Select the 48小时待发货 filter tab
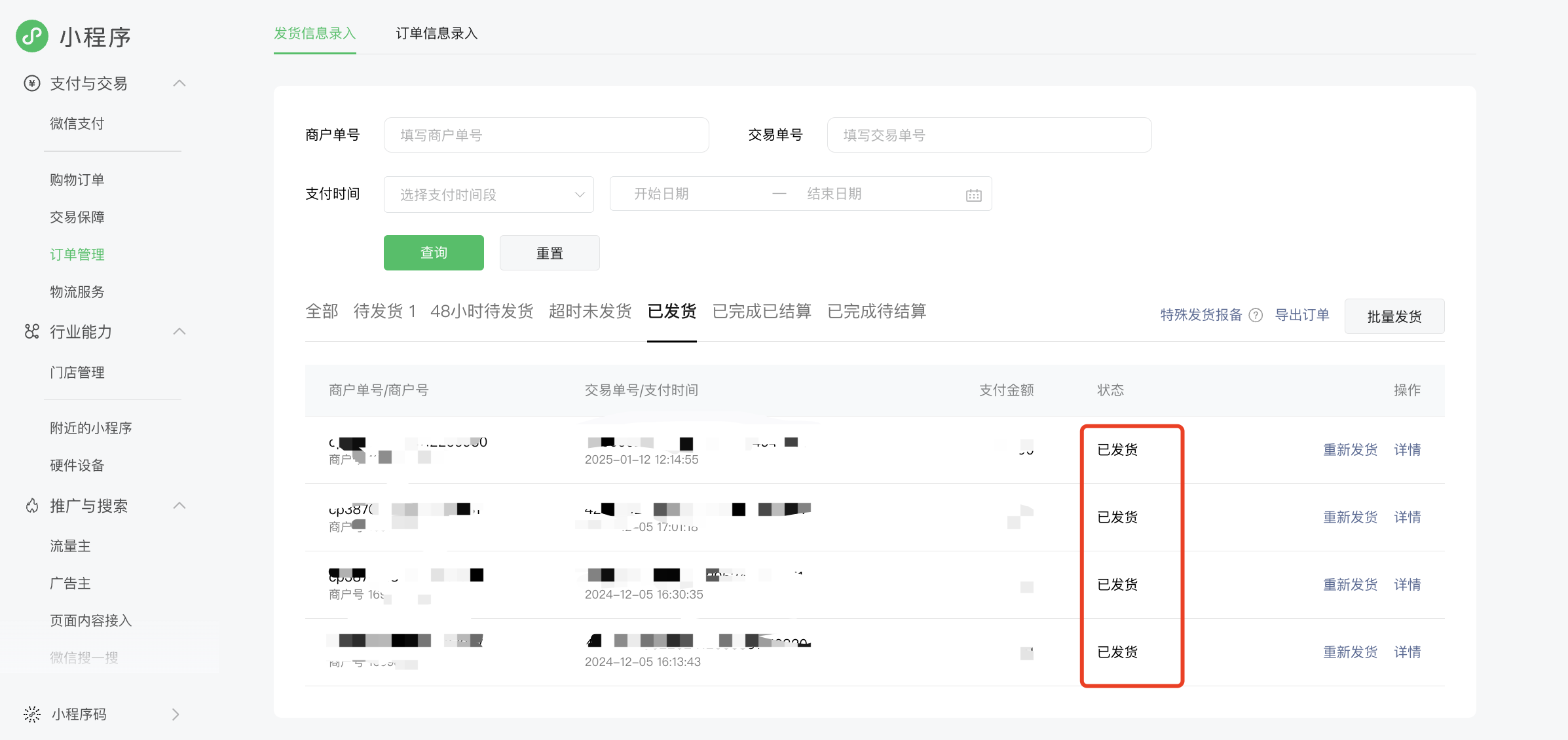 point(481,311)
